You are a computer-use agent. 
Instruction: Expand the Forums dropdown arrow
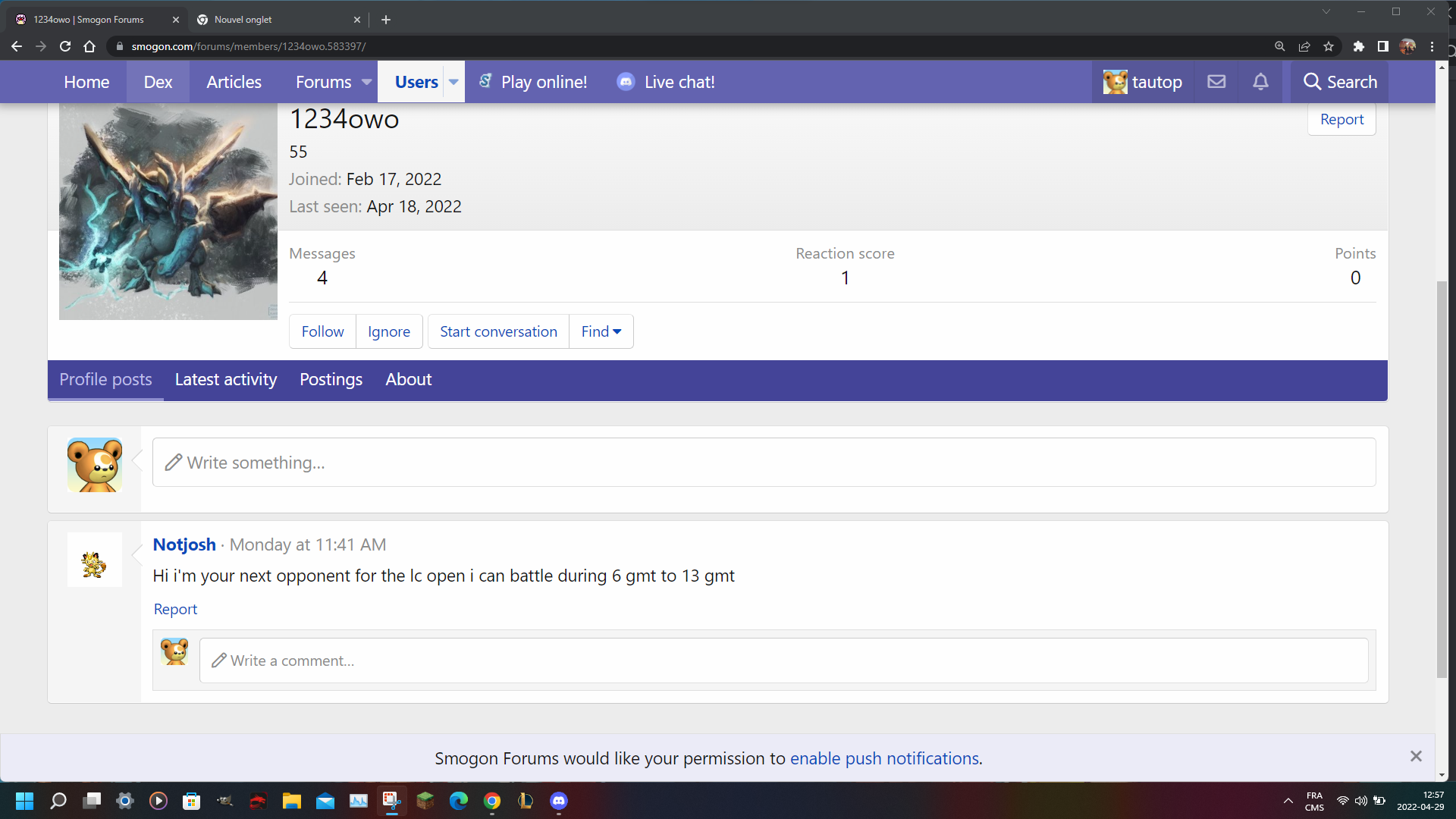(x=366, y=82)
